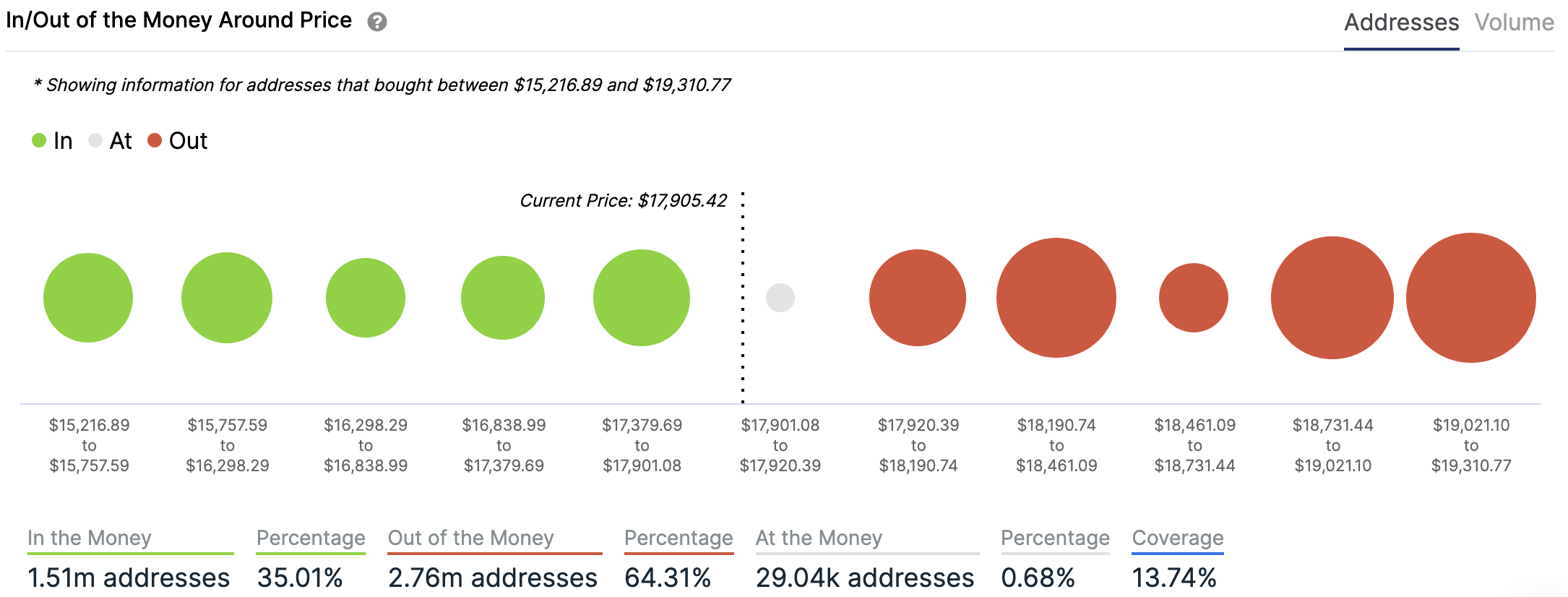Select the Addresses tab
Screen dimensions: 1568x597
pos(1401,22)
